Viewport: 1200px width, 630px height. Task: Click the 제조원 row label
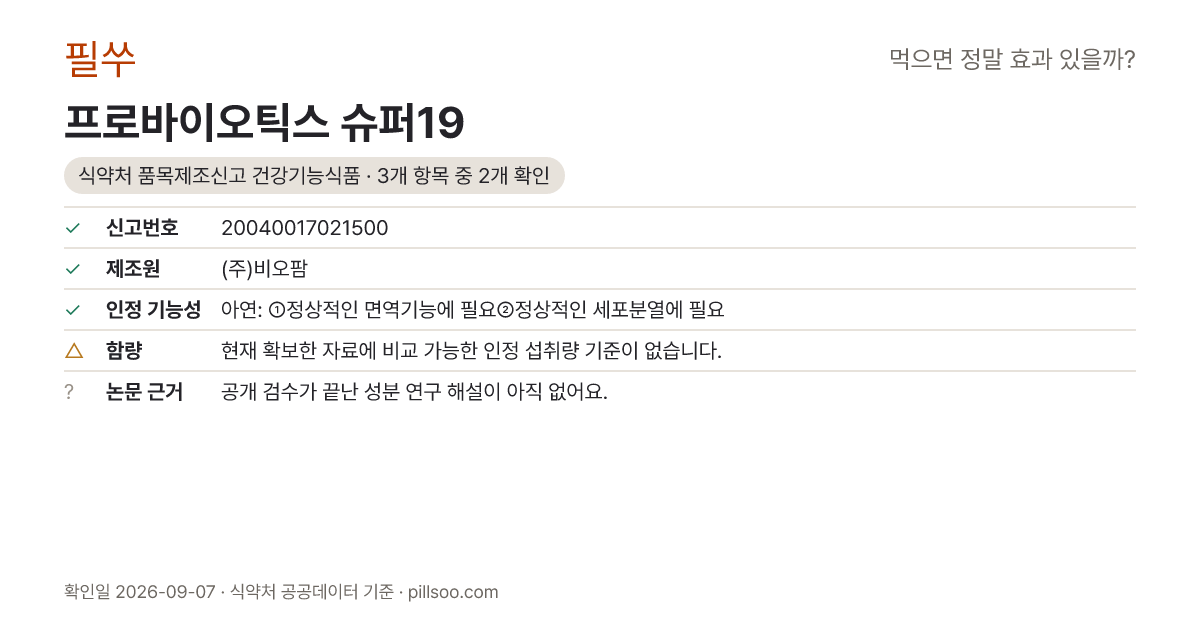[x=133, y=269]
